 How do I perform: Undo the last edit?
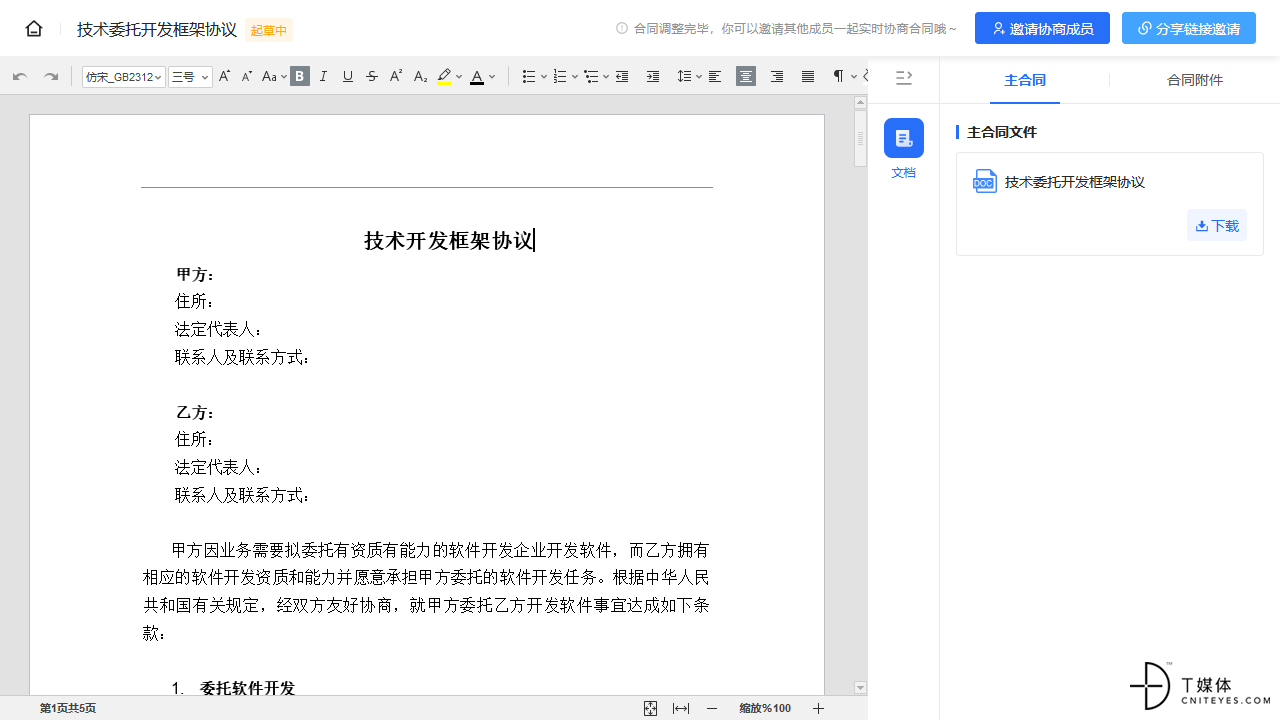[x=20, y=76]
